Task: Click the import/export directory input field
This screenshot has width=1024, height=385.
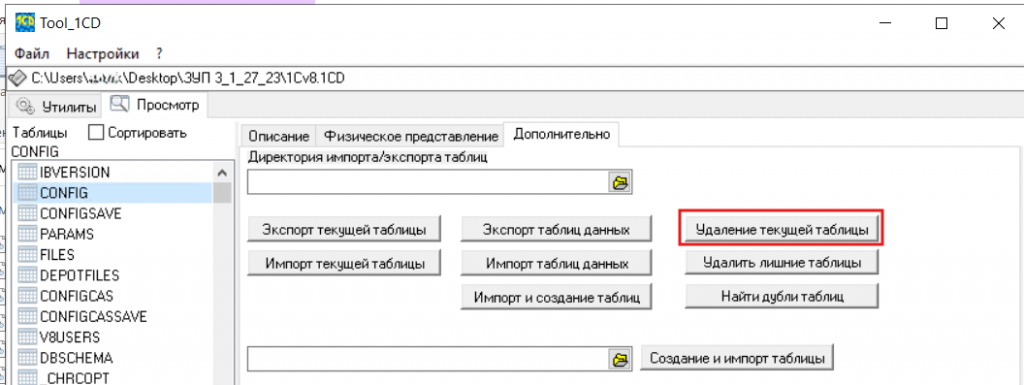Action: click(x=428, y=183)
